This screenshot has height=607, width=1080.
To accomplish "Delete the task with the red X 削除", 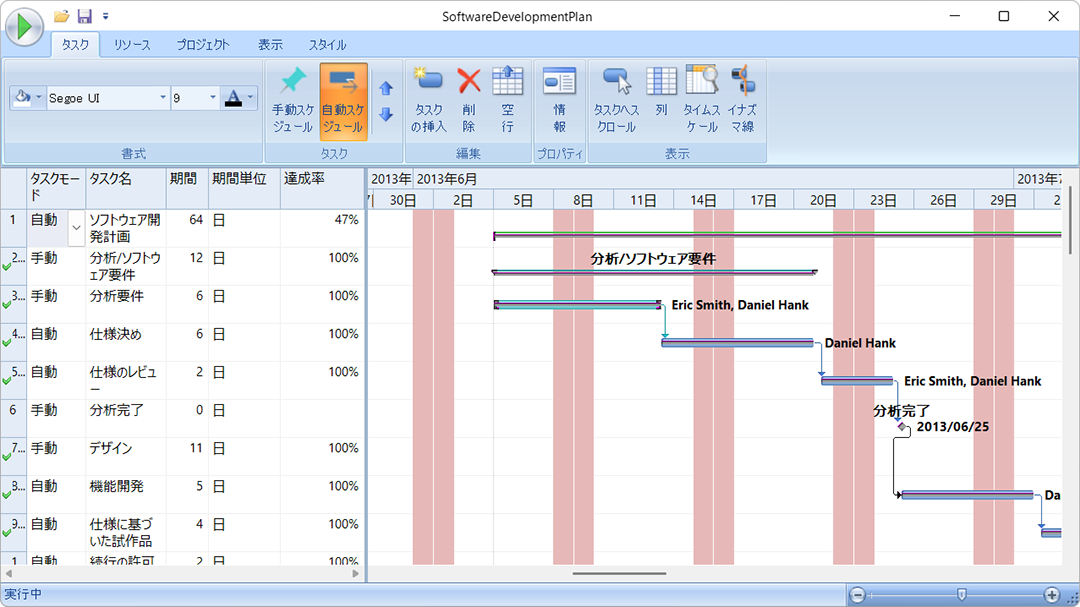I will pyautogui.click(x=469, y=101).
